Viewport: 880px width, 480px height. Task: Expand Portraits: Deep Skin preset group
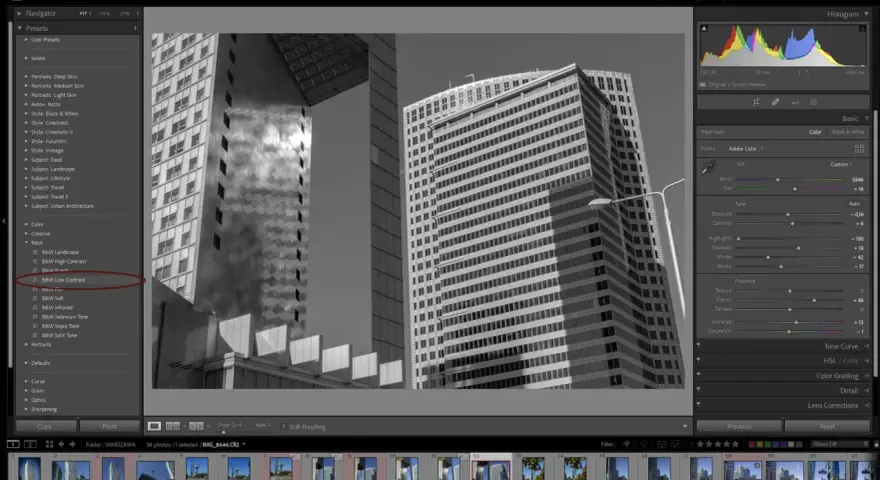tap(26, 76)
